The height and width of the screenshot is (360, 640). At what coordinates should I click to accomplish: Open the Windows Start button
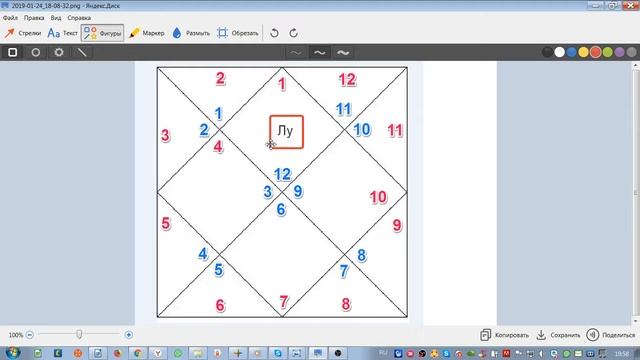pos(13,353)
